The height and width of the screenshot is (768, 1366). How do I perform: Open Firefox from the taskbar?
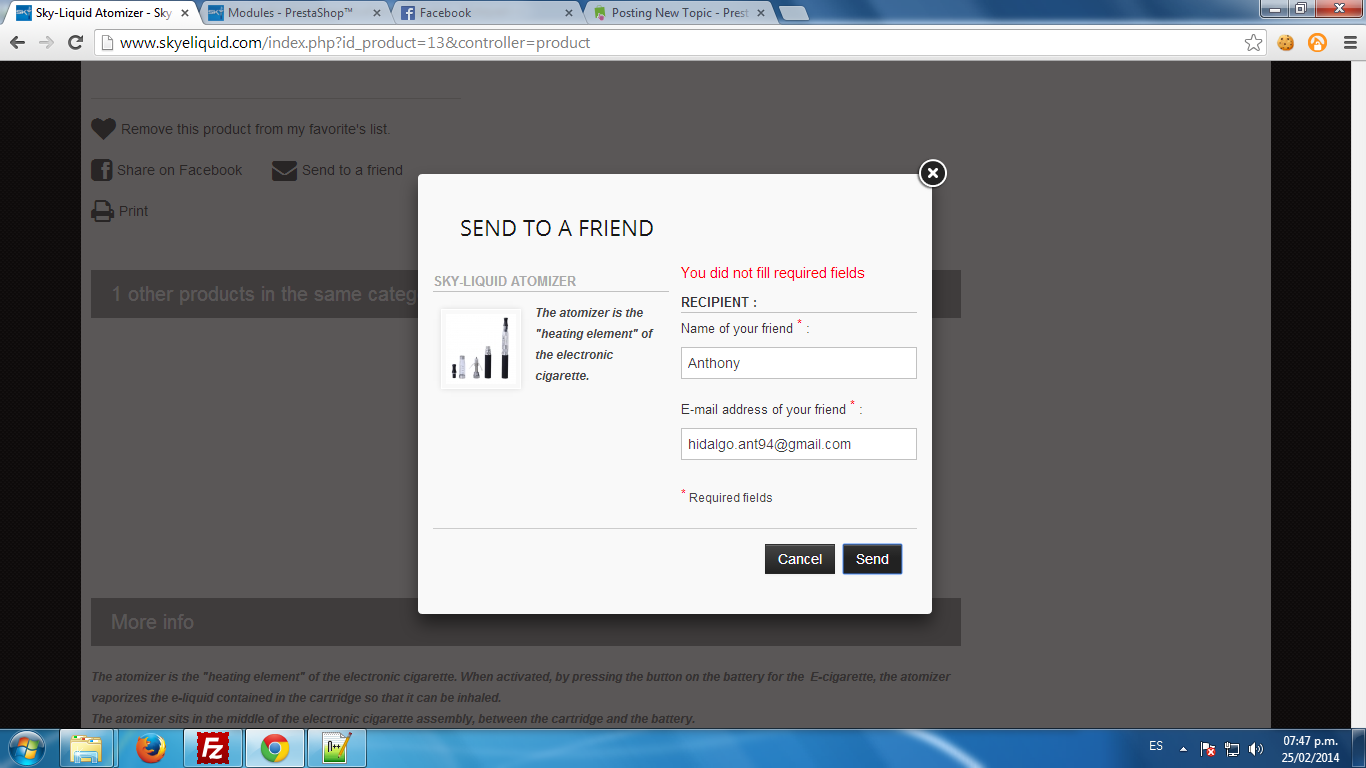150,748
